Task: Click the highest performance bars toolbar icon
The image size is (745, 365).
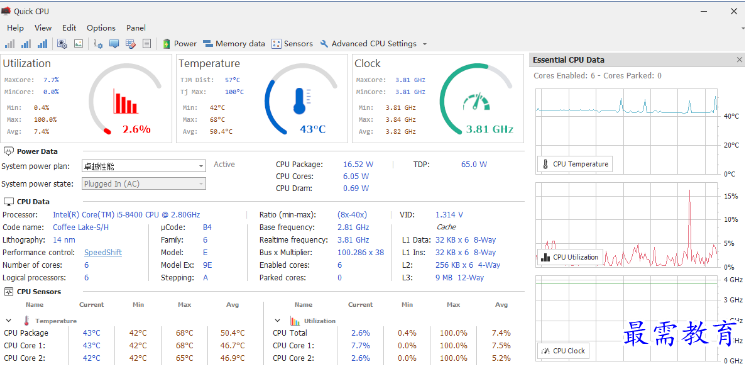Action: tap(42, 44)
